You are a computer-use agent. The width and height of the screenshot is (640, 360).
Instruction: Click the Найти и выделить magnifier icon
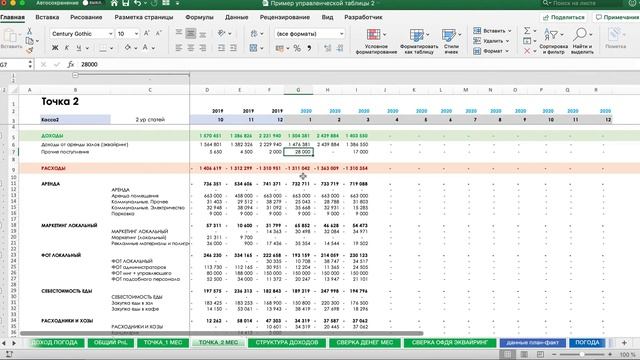tap(580, 34)
